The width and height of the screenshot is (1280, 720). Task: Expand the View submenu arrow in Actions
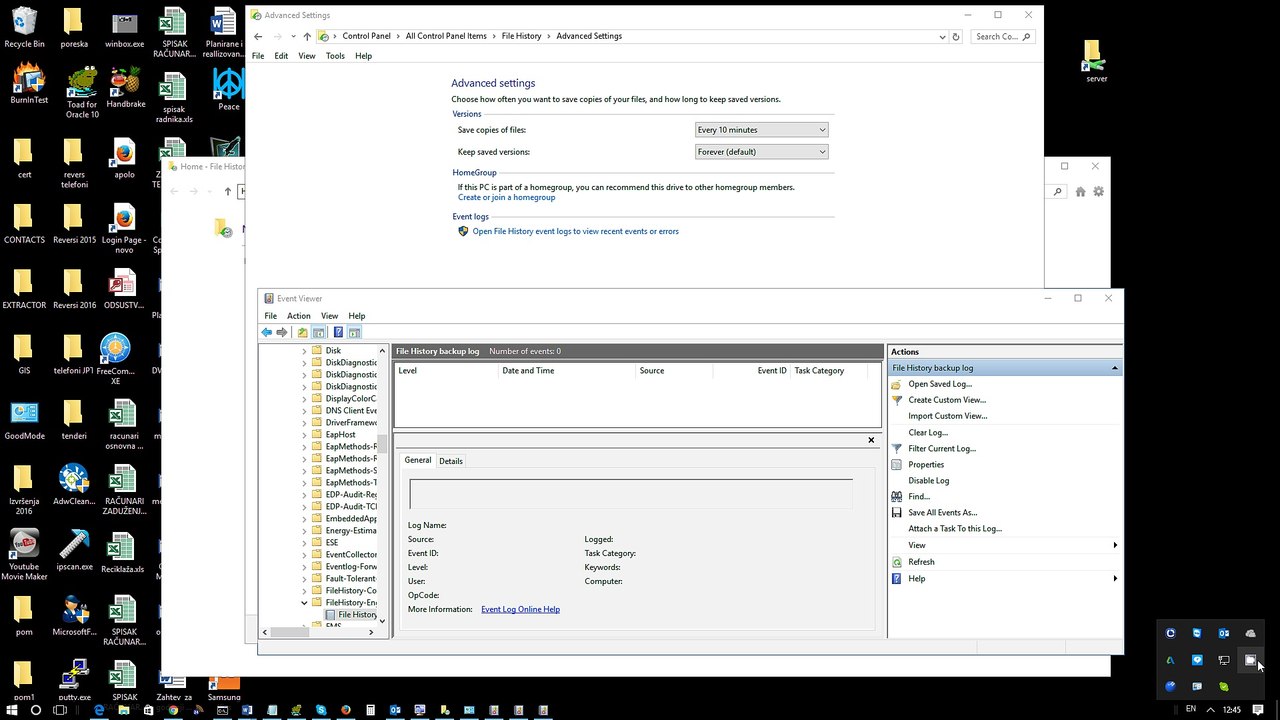pos(1115,545)
